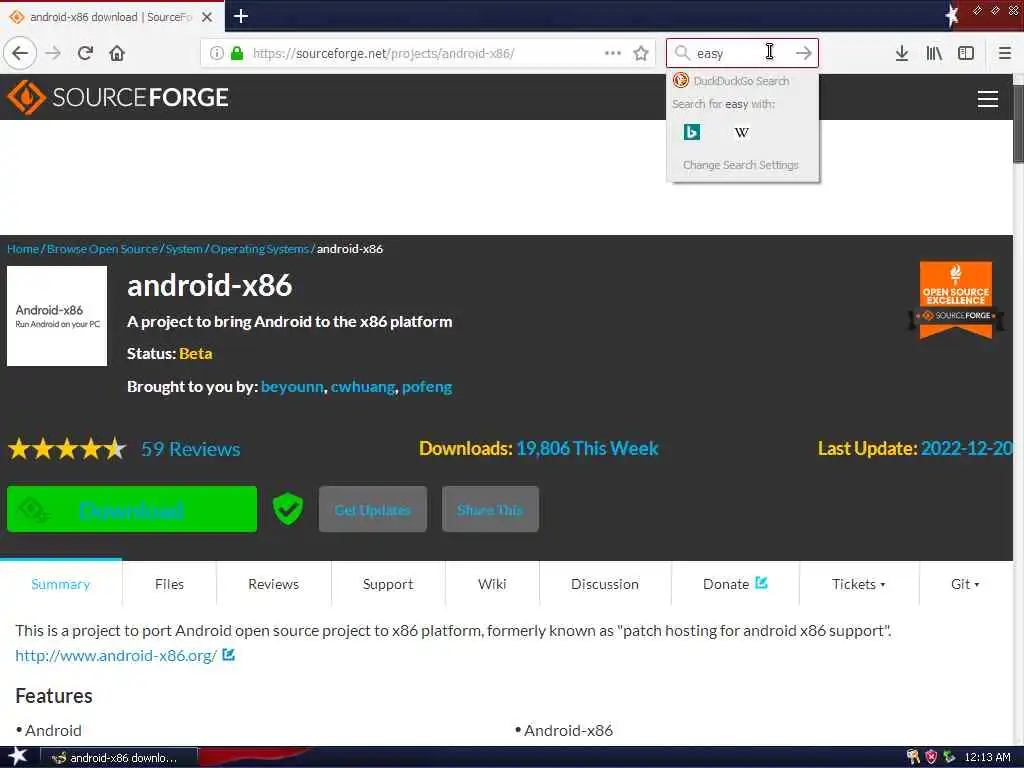
Task: Open the Firefox hamburger menu
Action: [1005, 53]
